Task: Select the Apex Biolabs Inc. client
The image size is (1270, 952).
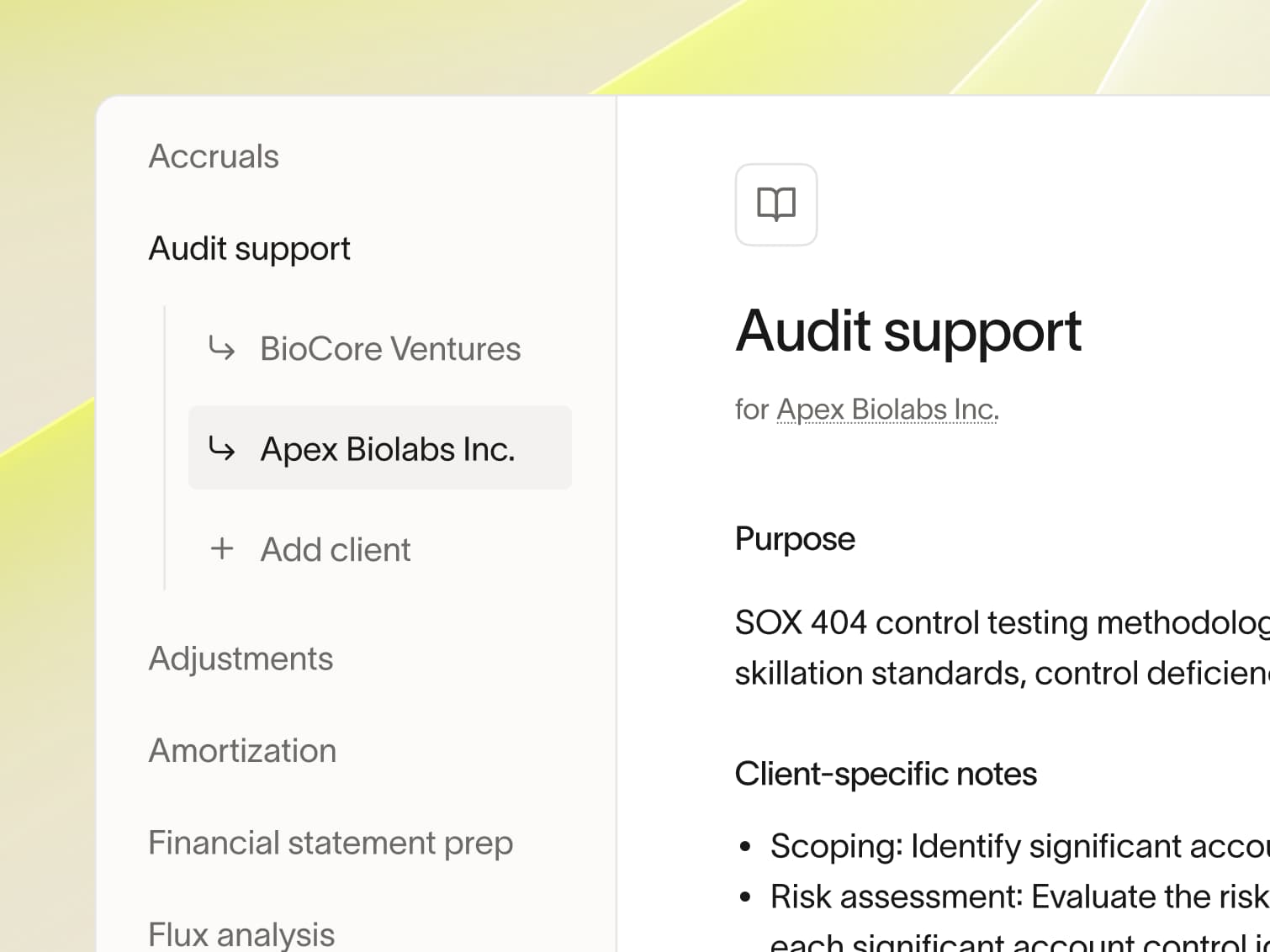Action: [380, 448]
